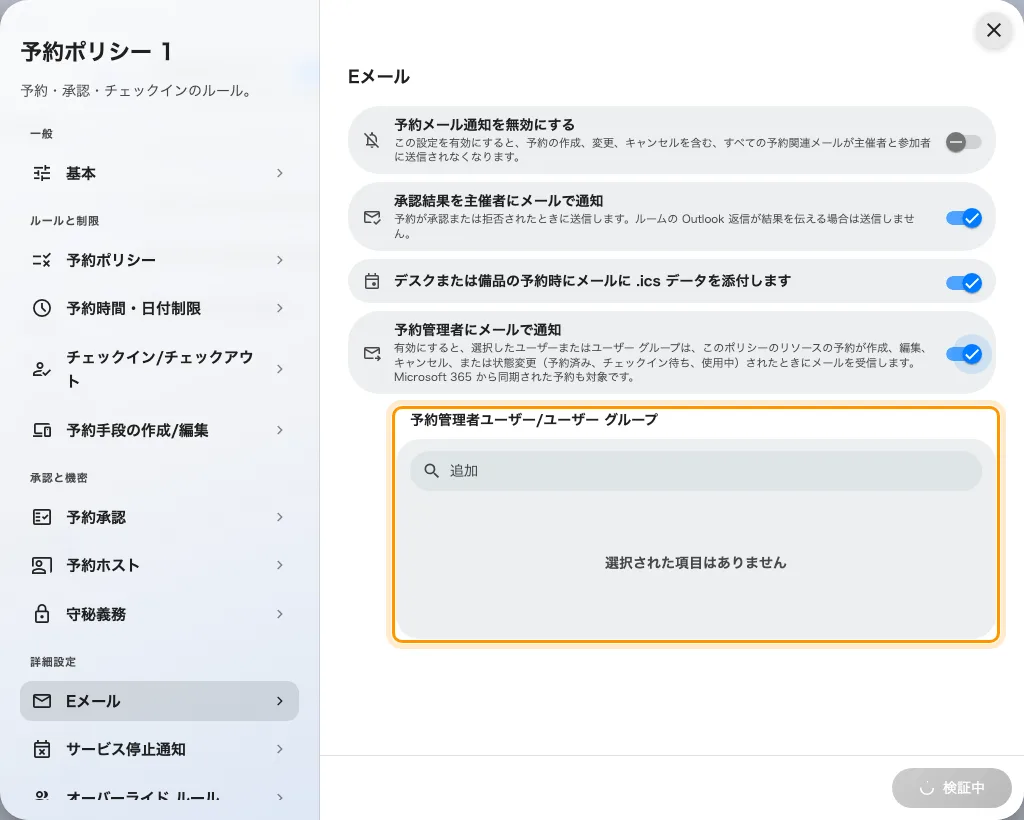Click the chevron beside サービス停止通知
This screenshot has width=1024, height=820.
[x=280, y=749]
